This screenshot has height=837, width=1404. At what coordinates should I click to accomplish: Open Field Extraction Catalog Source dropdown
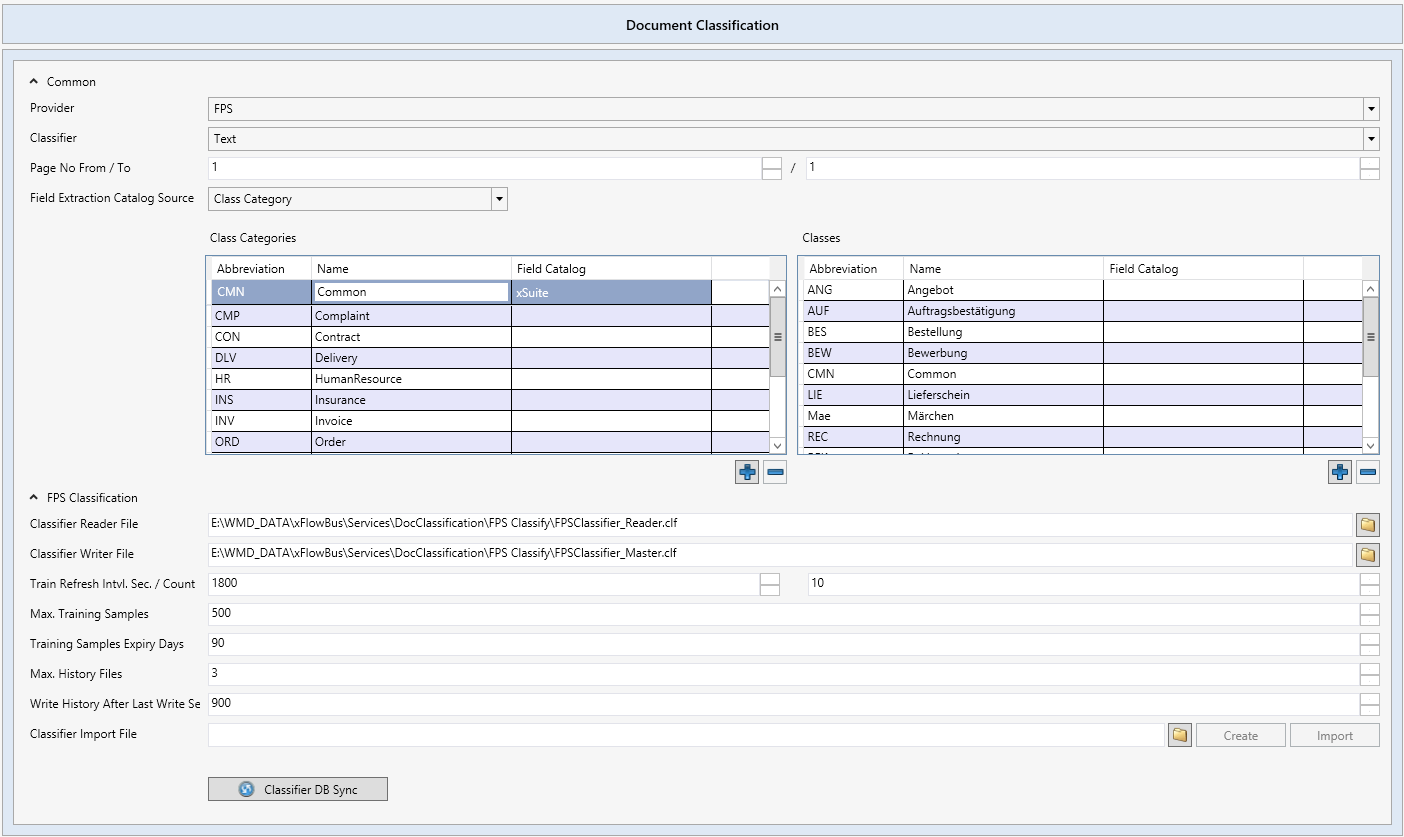(x=499, y=199)
